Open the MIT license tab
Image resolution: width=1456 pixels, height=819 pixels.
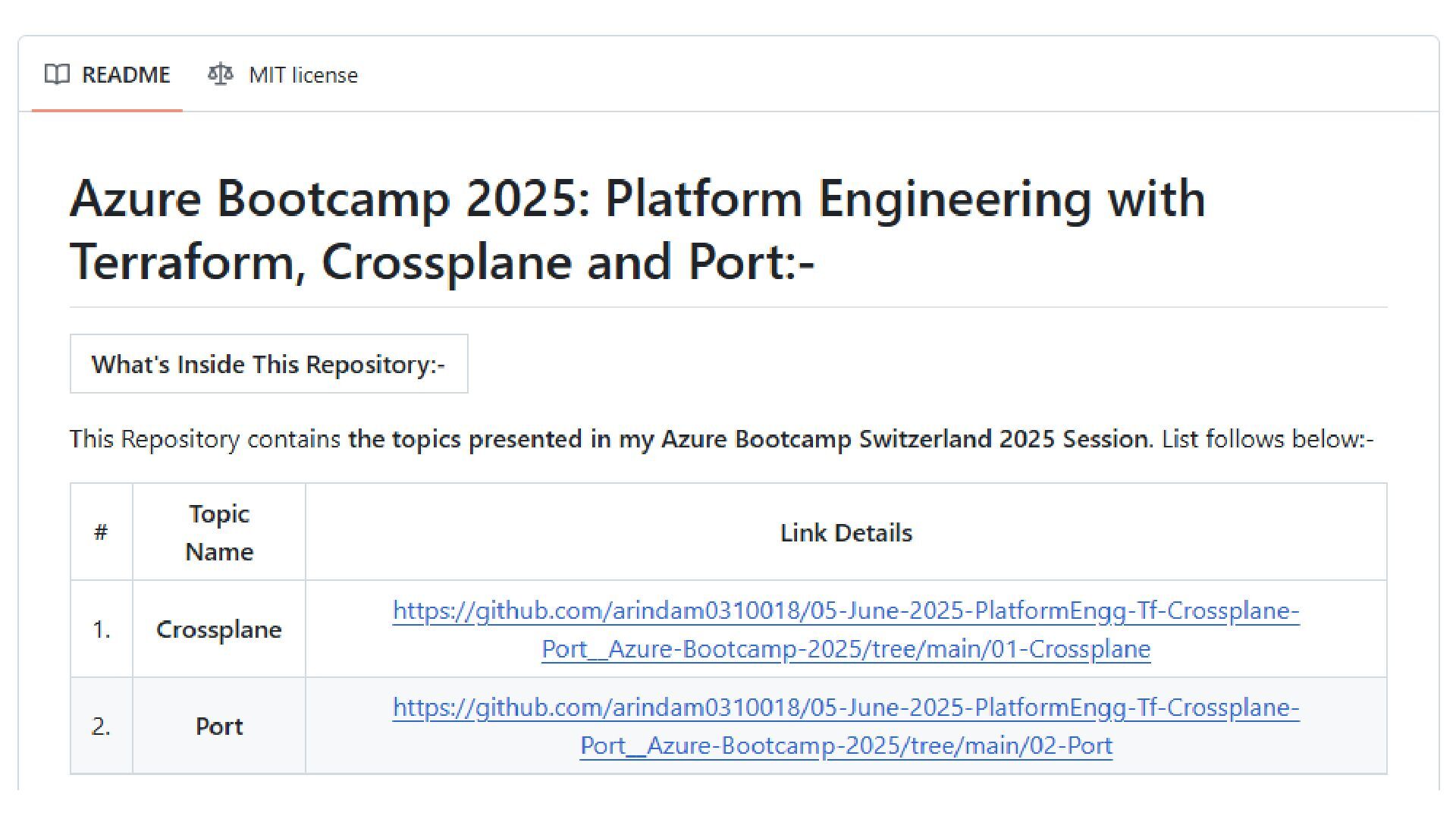(282, 74)
